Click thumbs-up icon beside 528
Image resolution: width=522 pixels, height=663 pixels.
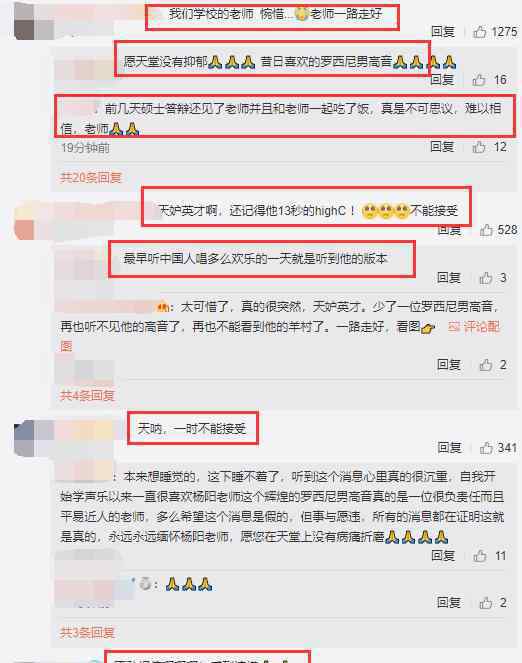coord(486,230)
